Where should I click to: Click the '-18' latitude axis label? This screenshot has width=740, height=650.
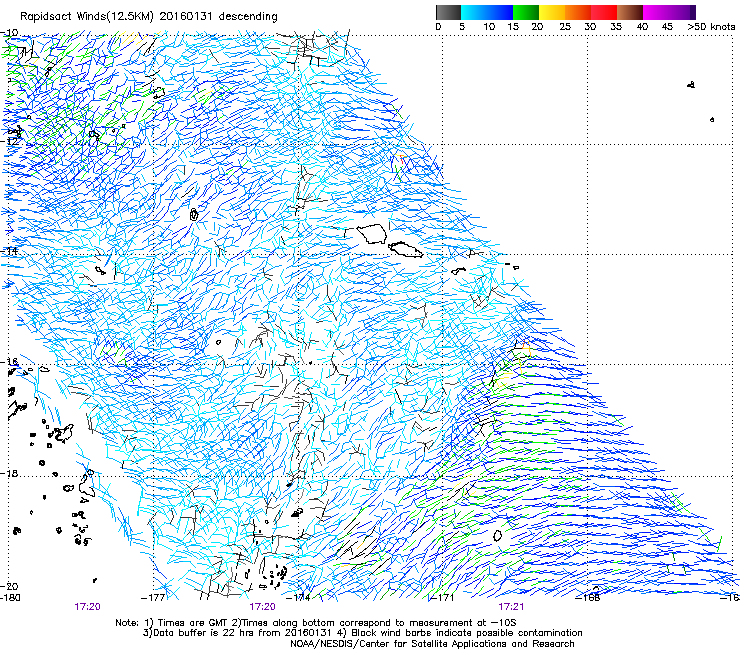(10, 473)
